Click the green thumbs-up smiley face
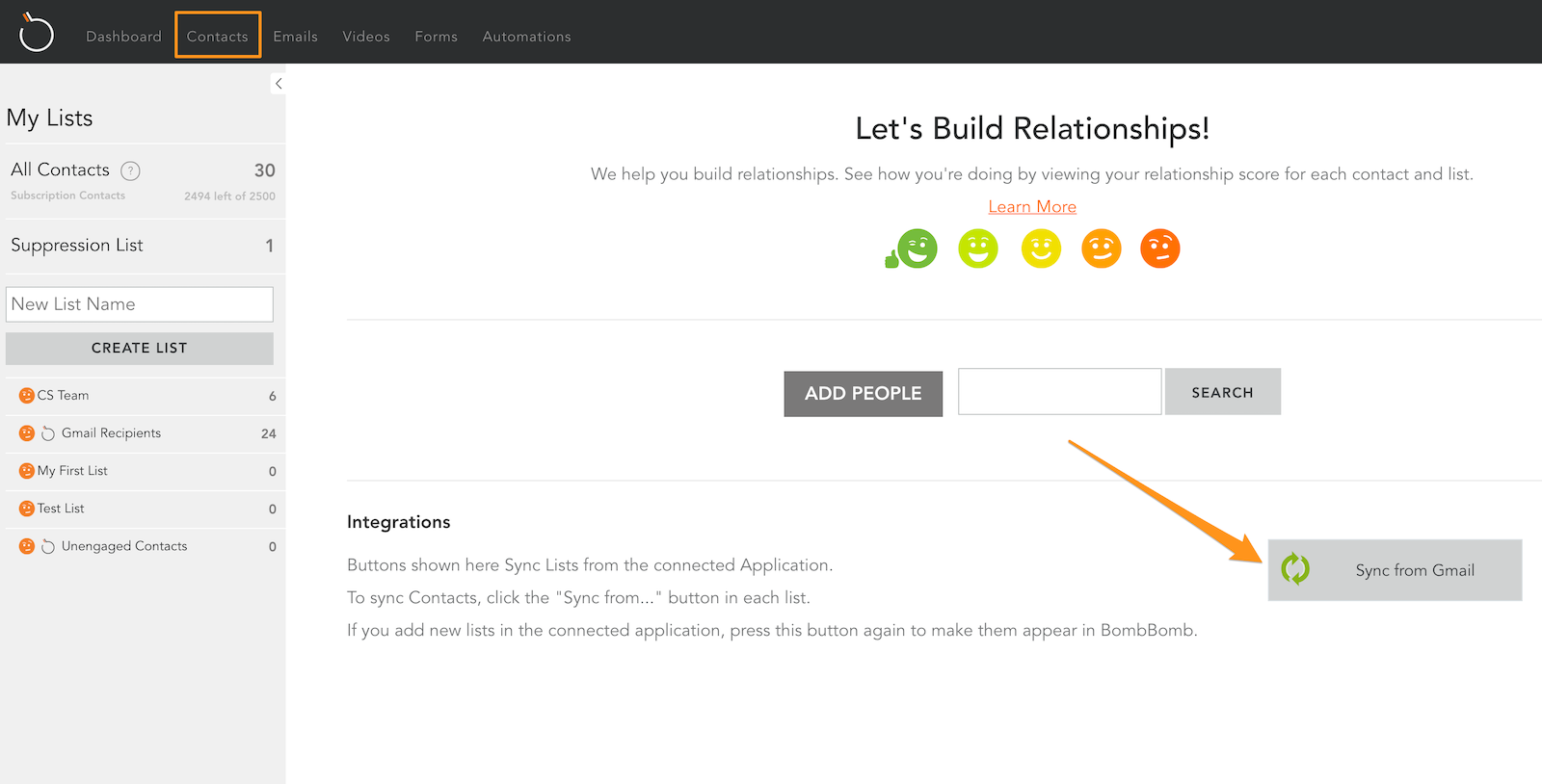The height and width of the screenshot is (784, 1542). [912, 248]
